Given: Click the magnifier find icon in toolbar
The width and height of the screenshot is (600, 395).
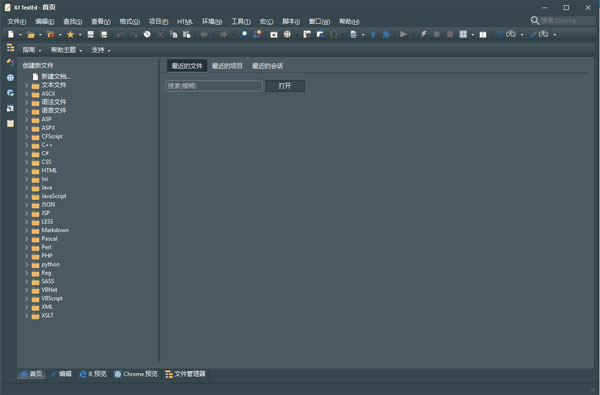Looking at the screenshot, I should tap(244, 34).
